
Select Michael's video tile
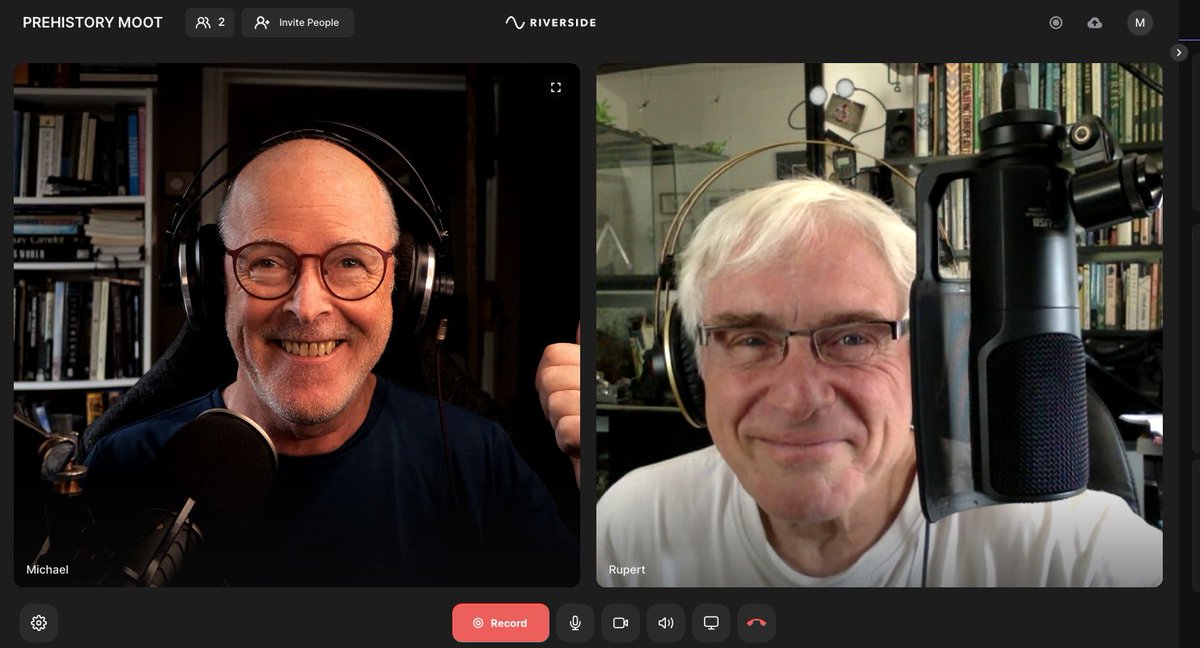click(x=297, y=325)
